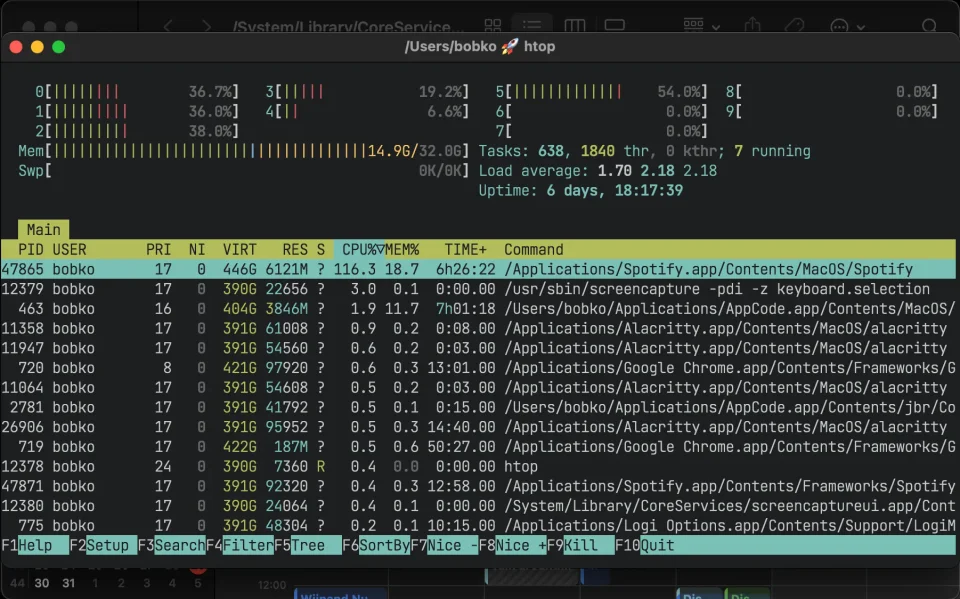Switch Finder to gallery view
Screen dimensions: 960x599
click(x=614, y=25)
